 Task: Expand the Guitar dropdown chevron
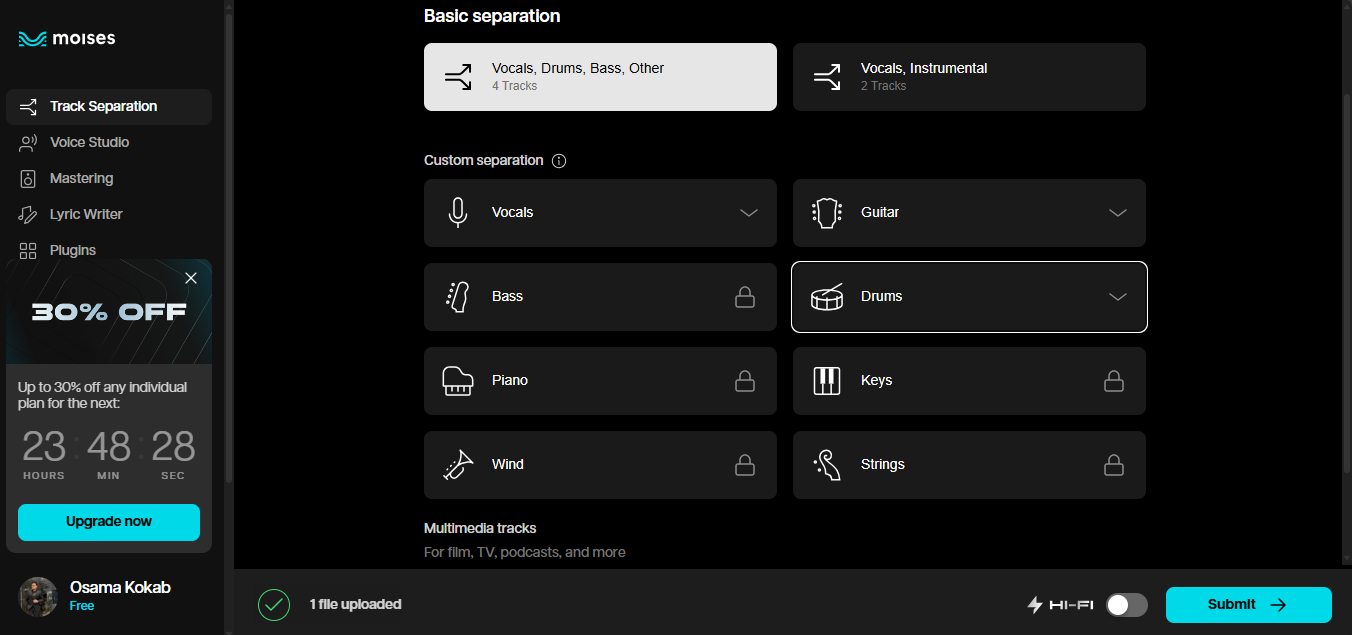pos(1117,212)
